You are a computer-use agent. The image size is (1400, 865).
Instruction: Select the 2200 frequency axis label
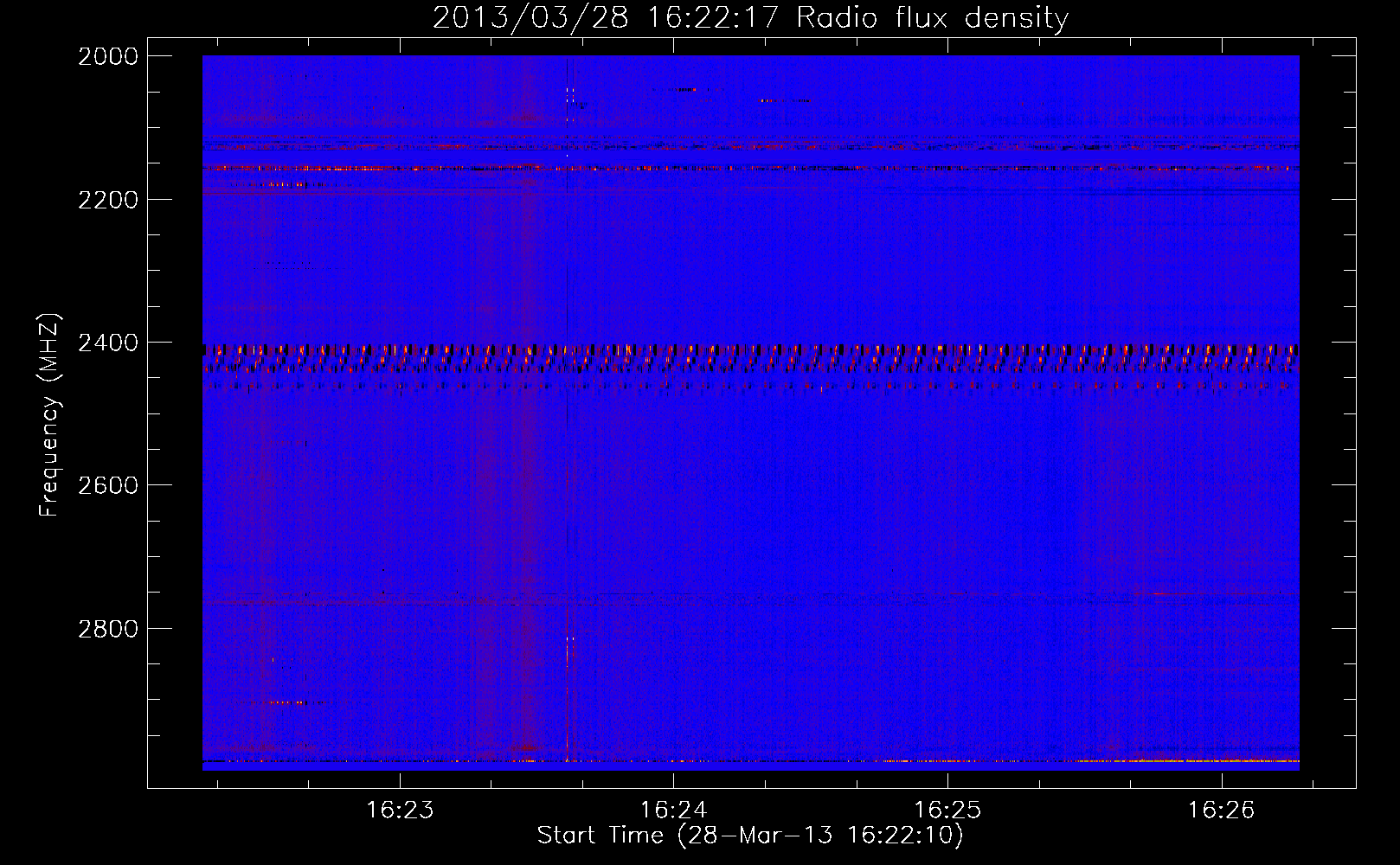coord(108,200)
